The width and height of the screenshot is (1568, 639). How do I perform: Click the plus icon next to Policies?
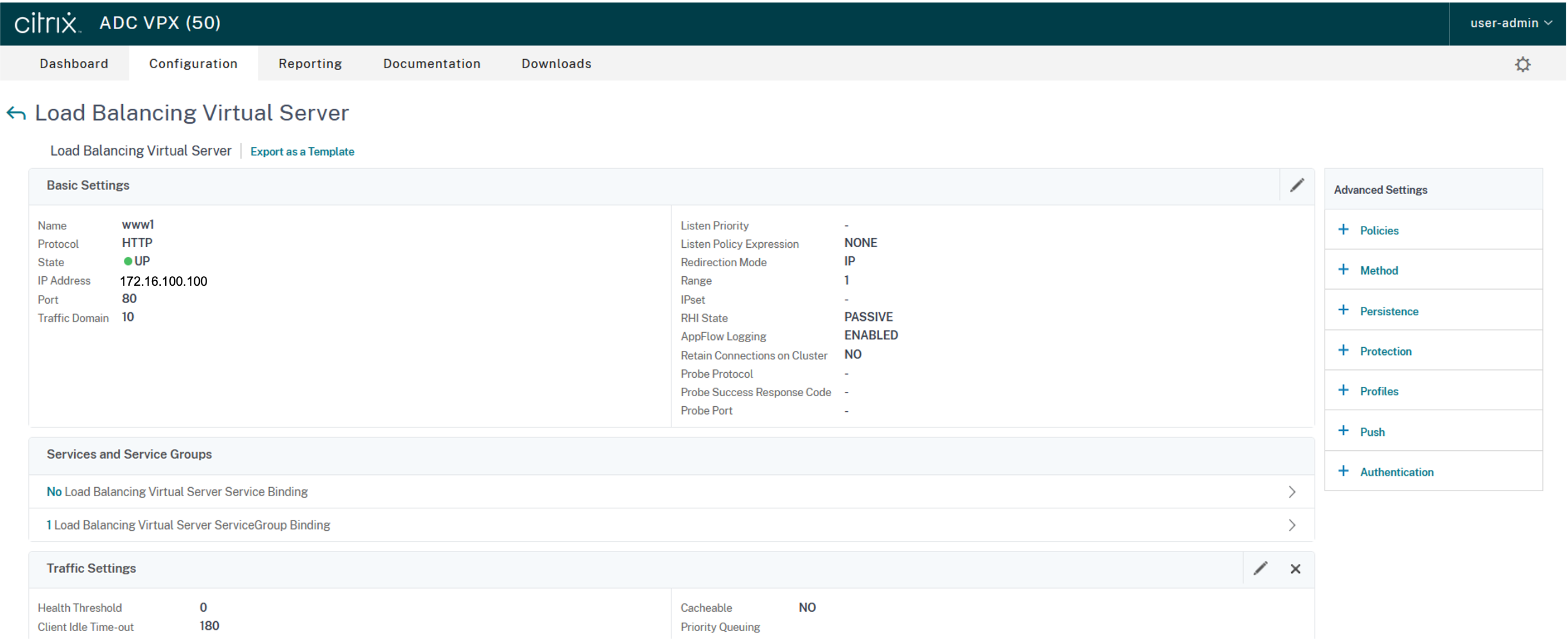point(1344,229)
